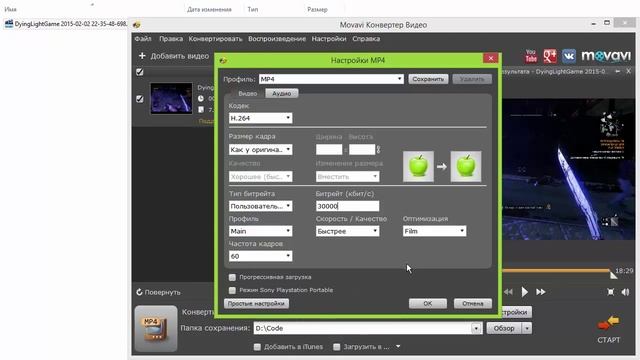
Task: Click the Удалить profile button
Action: click(472, 79)
